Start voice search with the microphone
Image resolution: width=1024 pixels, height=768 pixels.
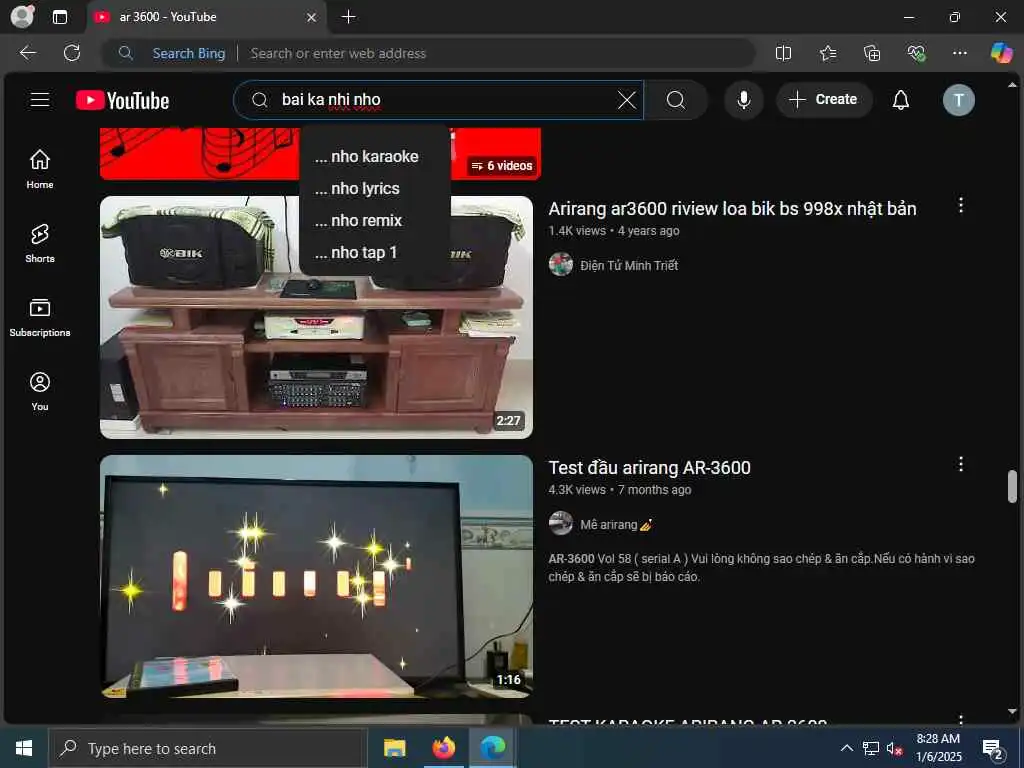click(x=743, y=100)
